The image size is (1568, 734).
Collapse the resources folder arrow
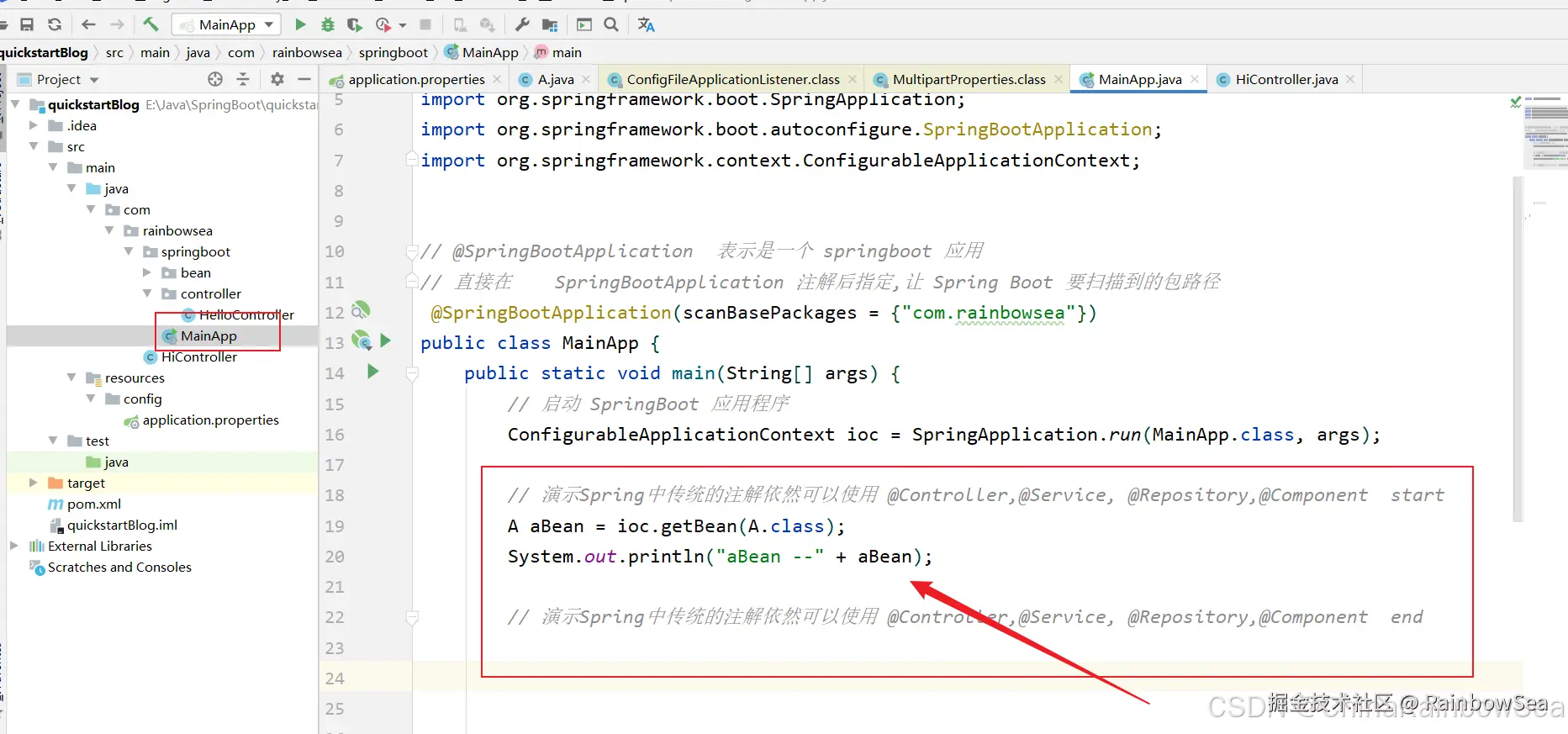pyautogui.click(x=71, y=378)
